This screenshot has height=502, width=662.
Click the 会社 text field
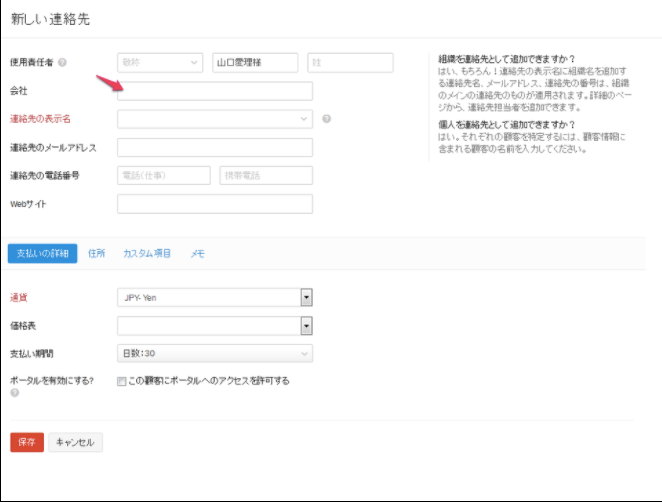click(215, 91)
